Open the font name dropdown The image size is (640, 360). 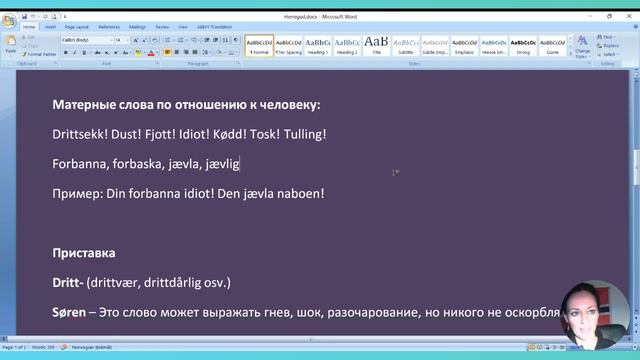click(111, 40)
